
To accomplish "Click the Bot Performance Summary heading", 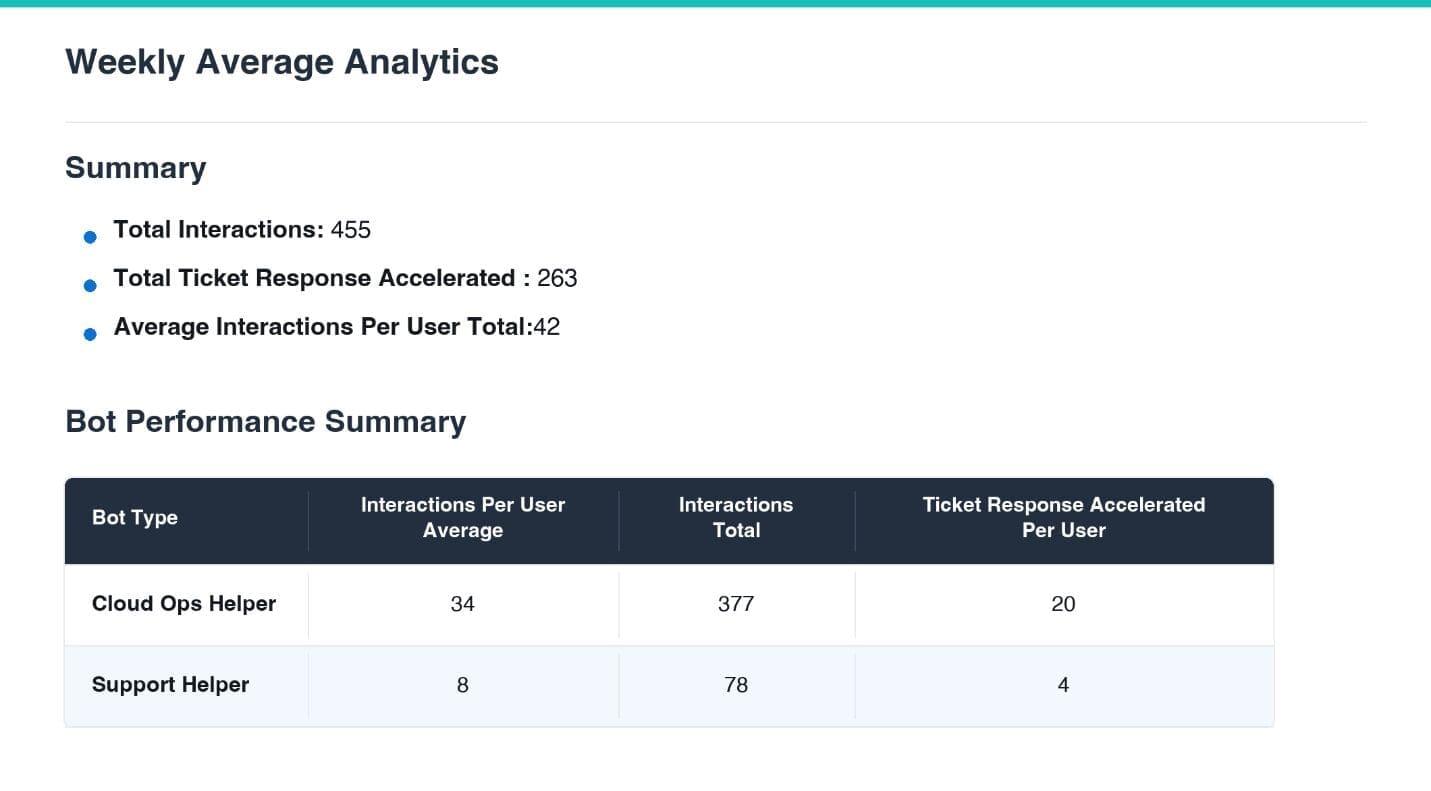I will tap(265, 421).
